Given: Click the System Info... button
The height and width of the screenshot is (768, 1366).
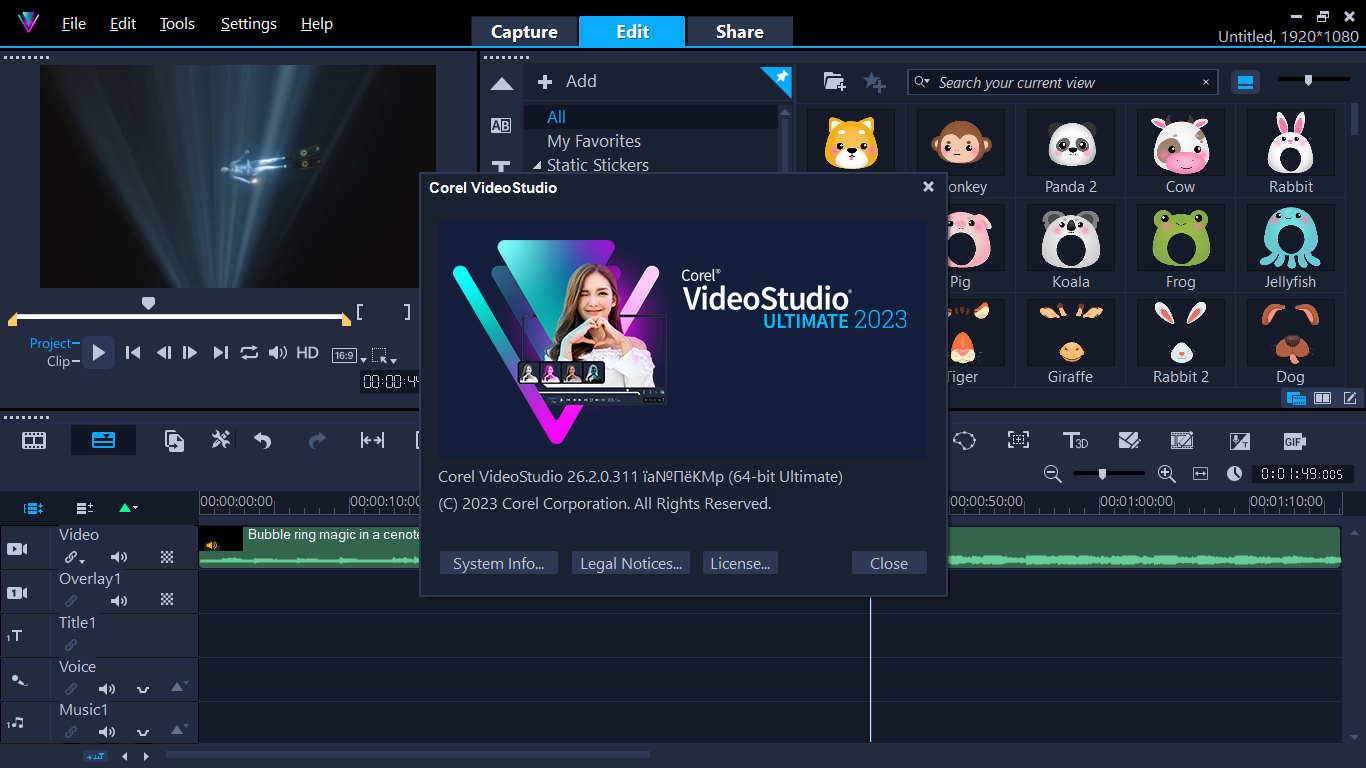Looking at the screenshot, I should (x=498, y=563).
